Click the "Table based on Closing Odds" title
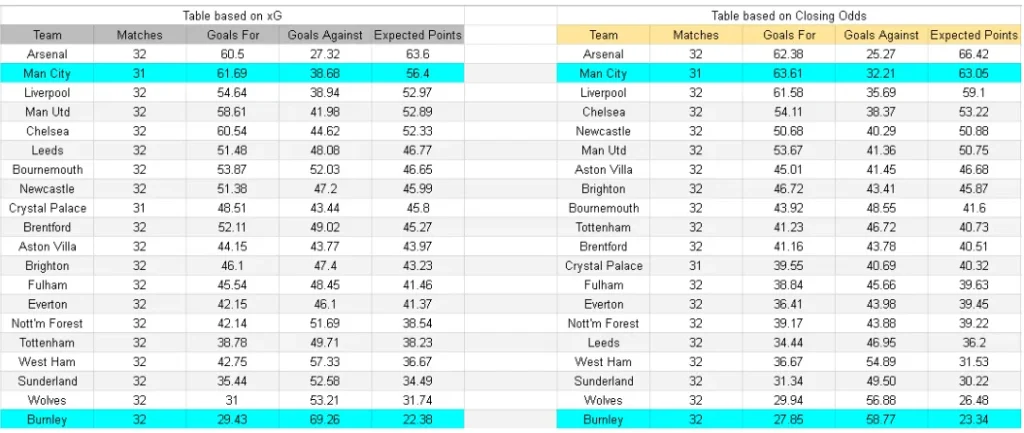This screenshot has height=433, width=1024. (x=788, y=16)
